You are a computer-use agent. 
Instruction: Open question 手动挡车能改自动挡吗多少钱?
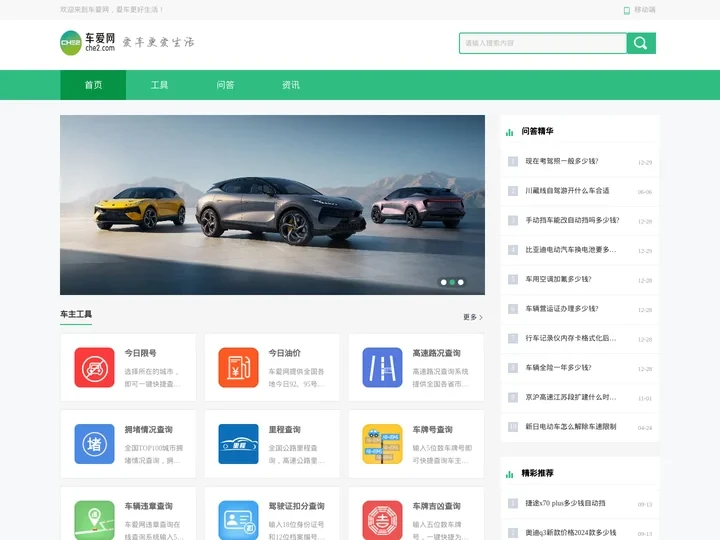(573, 220)
